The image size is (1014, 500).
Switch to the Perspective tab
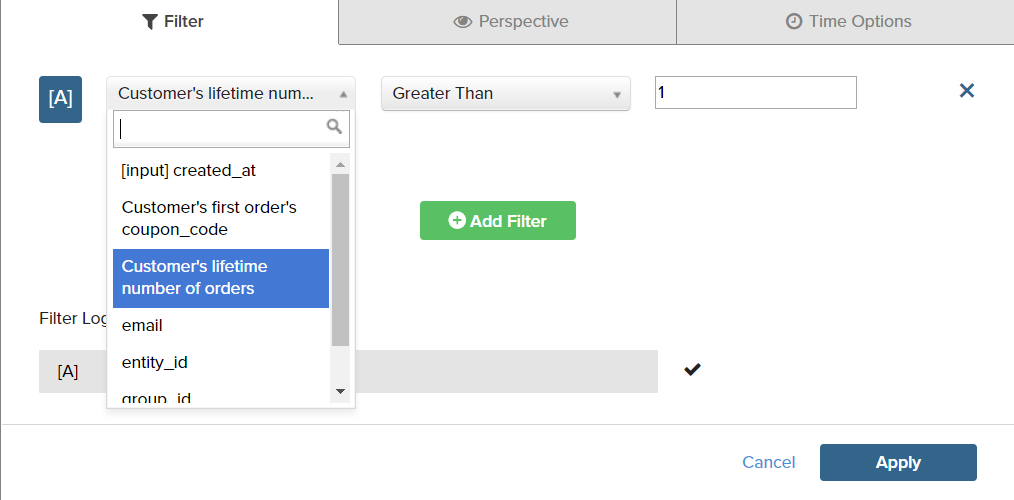click(x=510, y=21)
